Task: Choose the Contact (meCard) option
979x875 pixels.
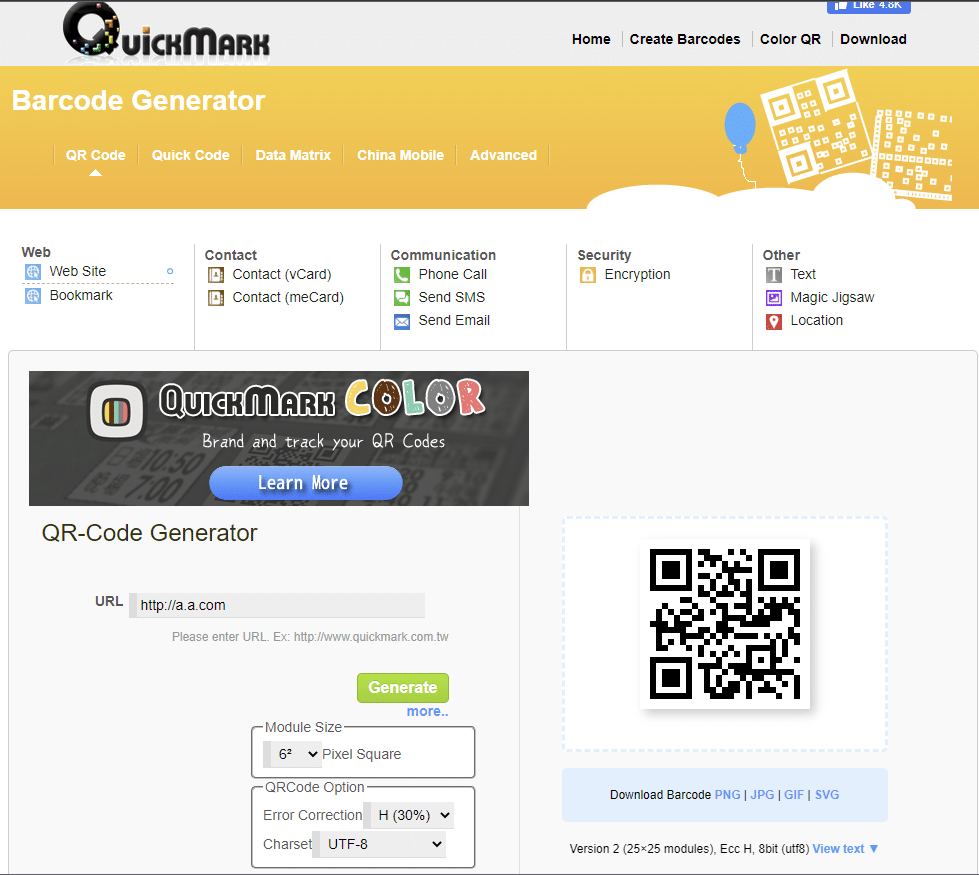Action: 288,298
